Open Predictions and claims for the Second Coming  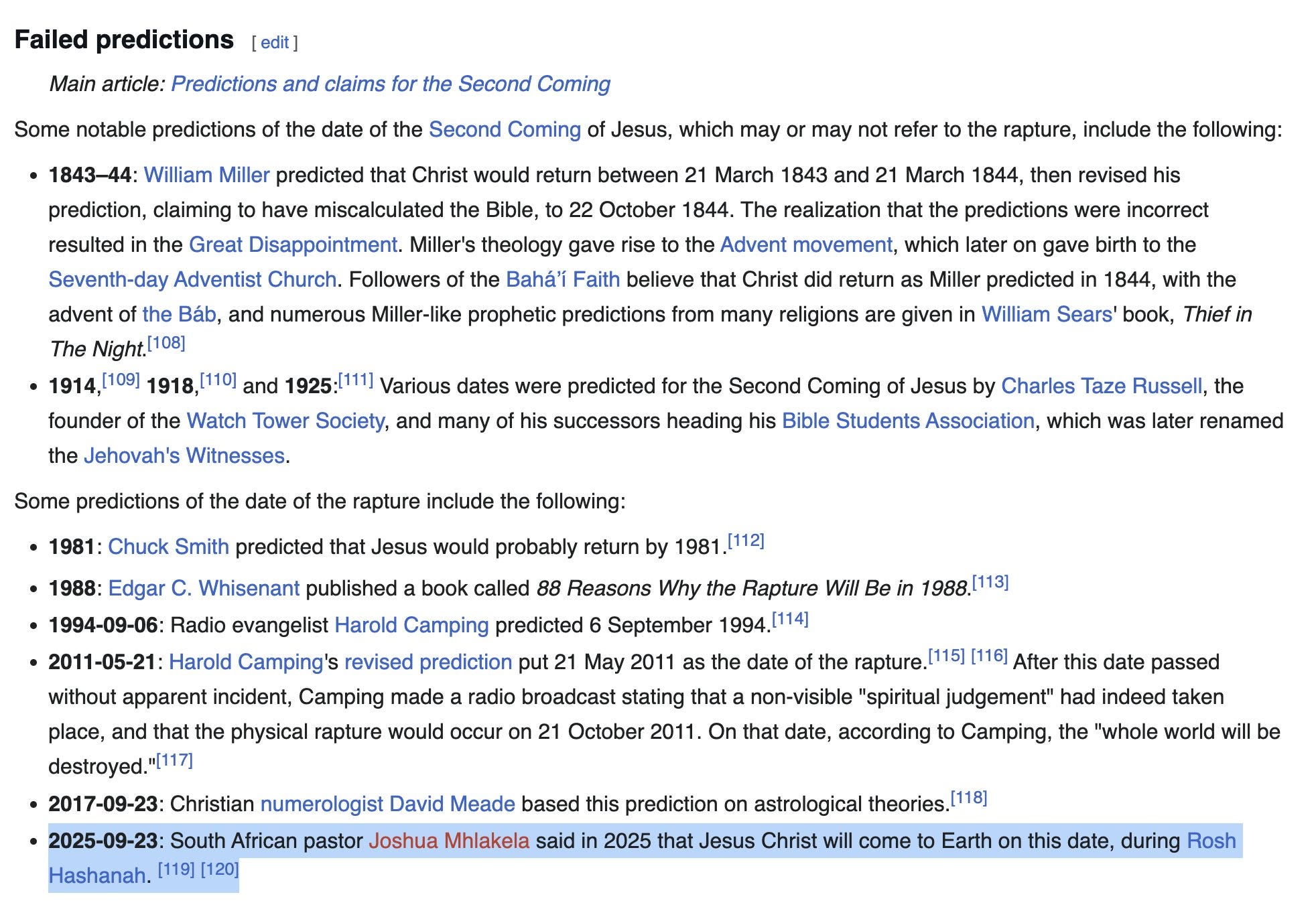[390, 84]
